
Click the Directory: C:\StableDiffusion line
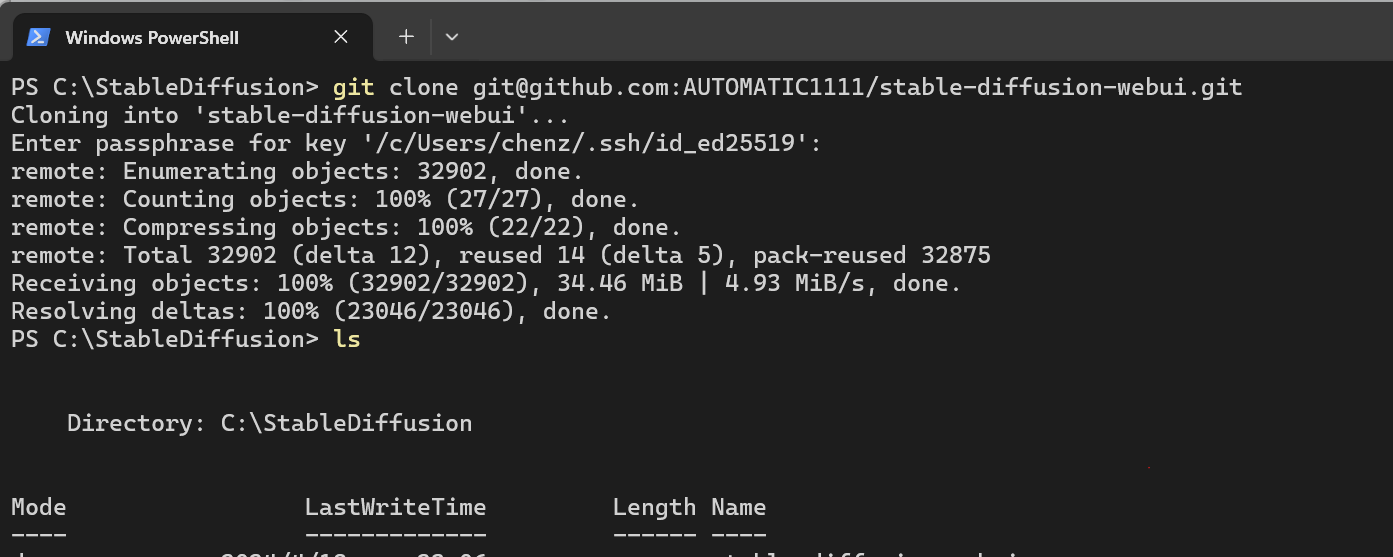click(270, 423)
